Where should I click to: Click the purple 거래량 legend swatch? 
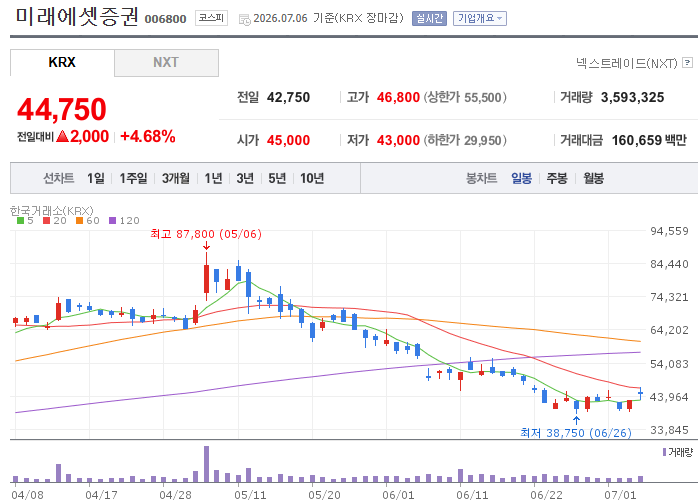click(x=665, y=452)
